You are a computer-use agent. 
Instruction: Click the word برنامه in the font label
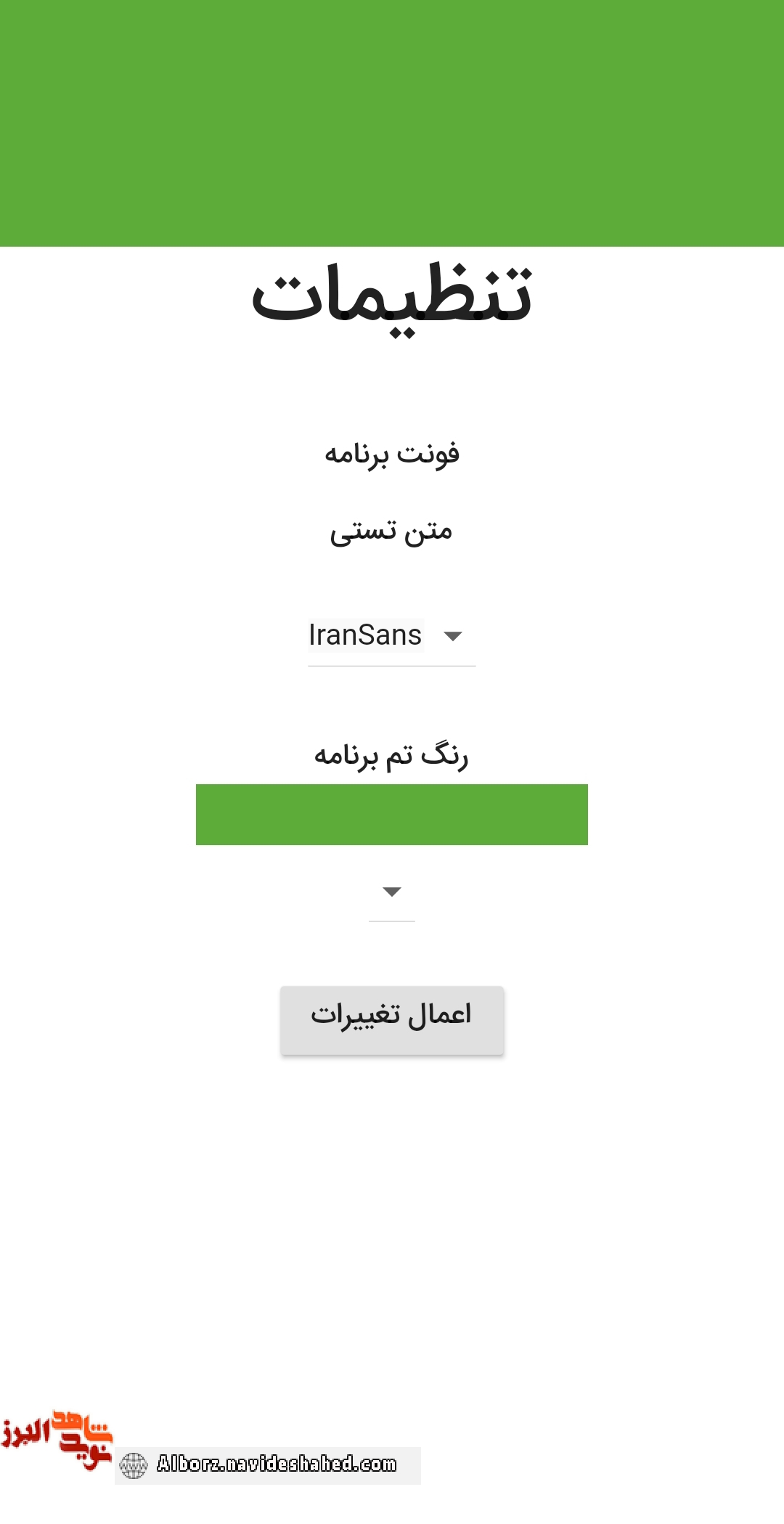point(356,455)
